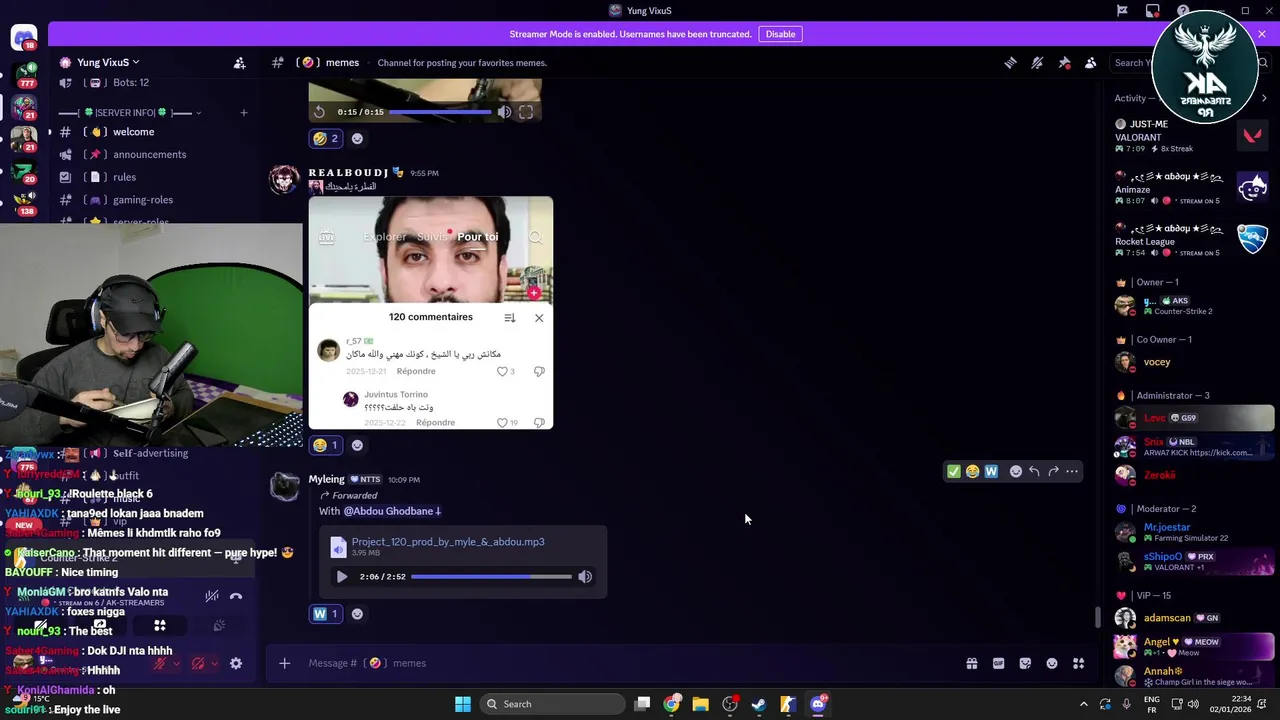Seek the mp3 audio progress bar

491,577
